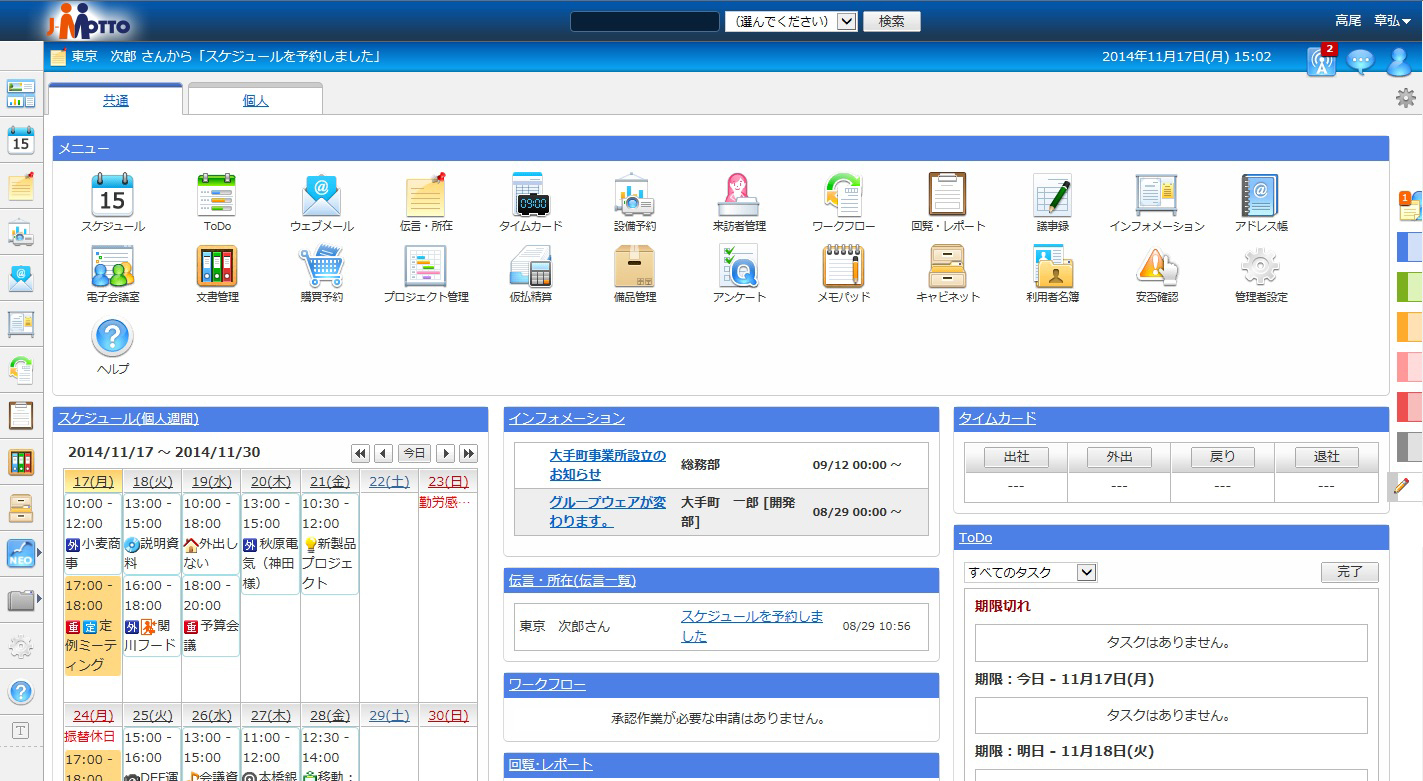Open the Purchase reservation cart icon

click(x=321, y=267)
